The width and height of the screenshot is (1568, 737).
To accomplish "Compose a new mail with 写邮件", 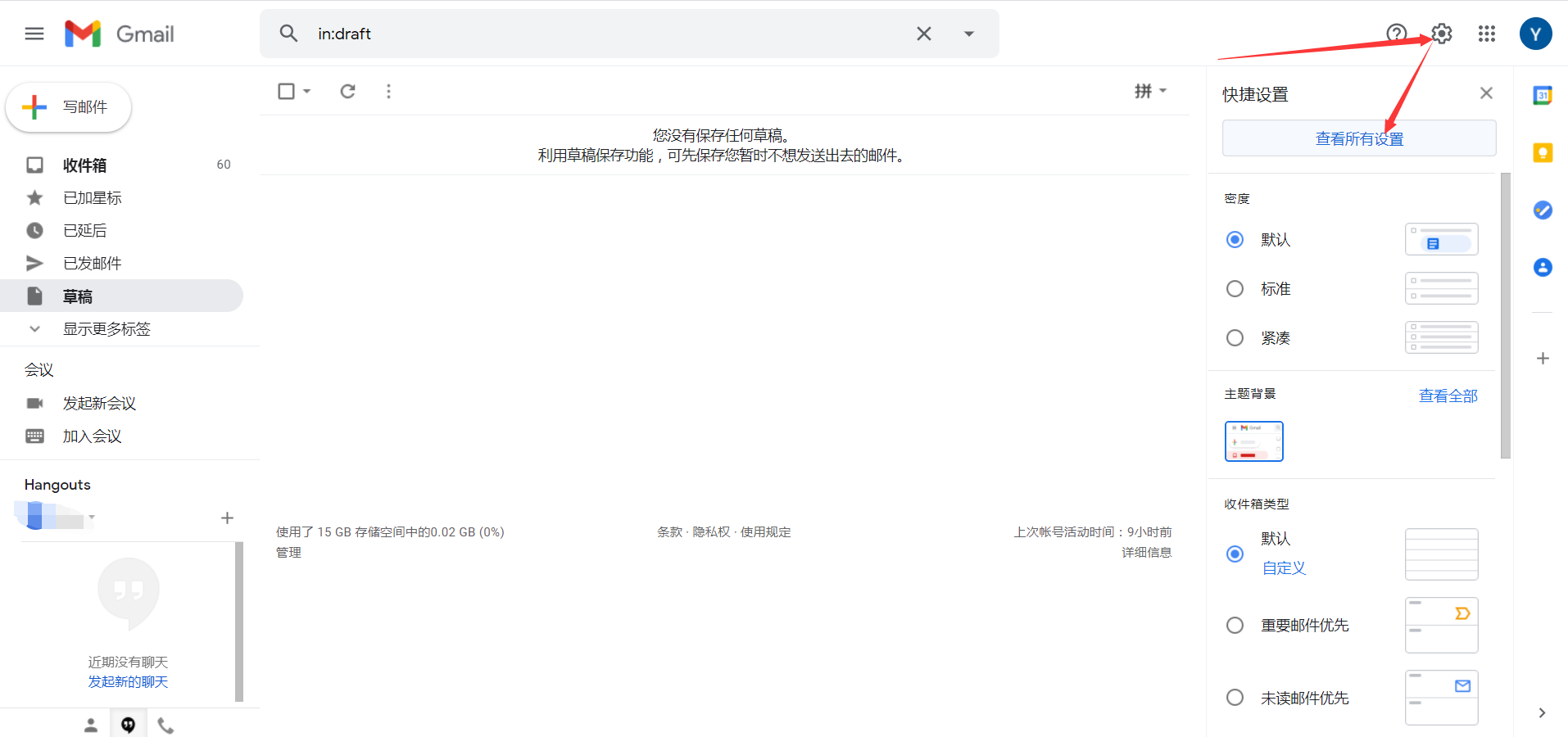I will click(x=69, y=107).
